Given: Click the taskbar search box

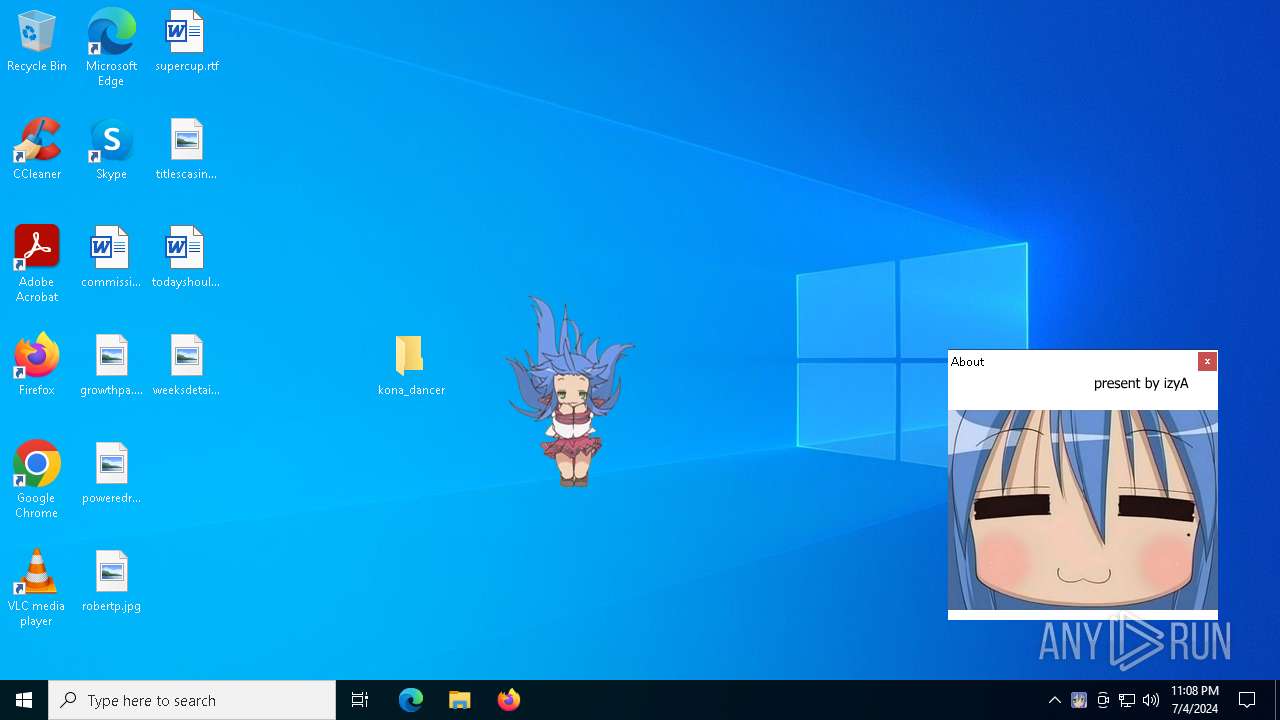Looking at the screenshot, I should [x=192, y=700].
